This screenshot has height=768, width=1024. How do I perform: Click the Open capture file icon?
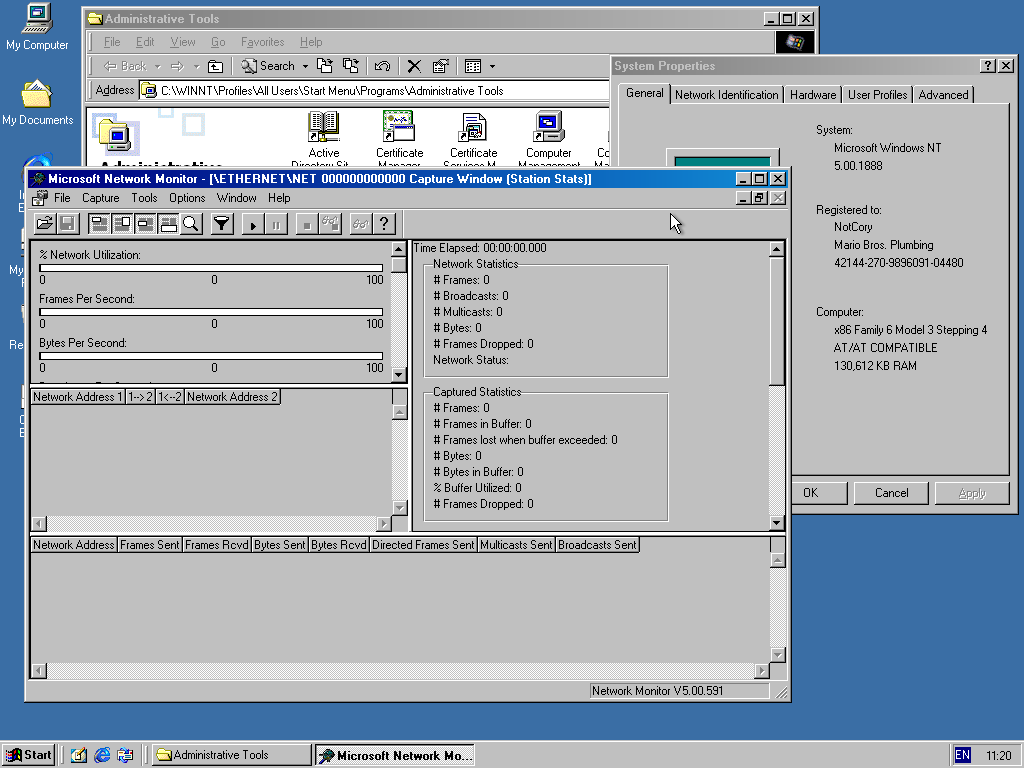tap(44, 224)
